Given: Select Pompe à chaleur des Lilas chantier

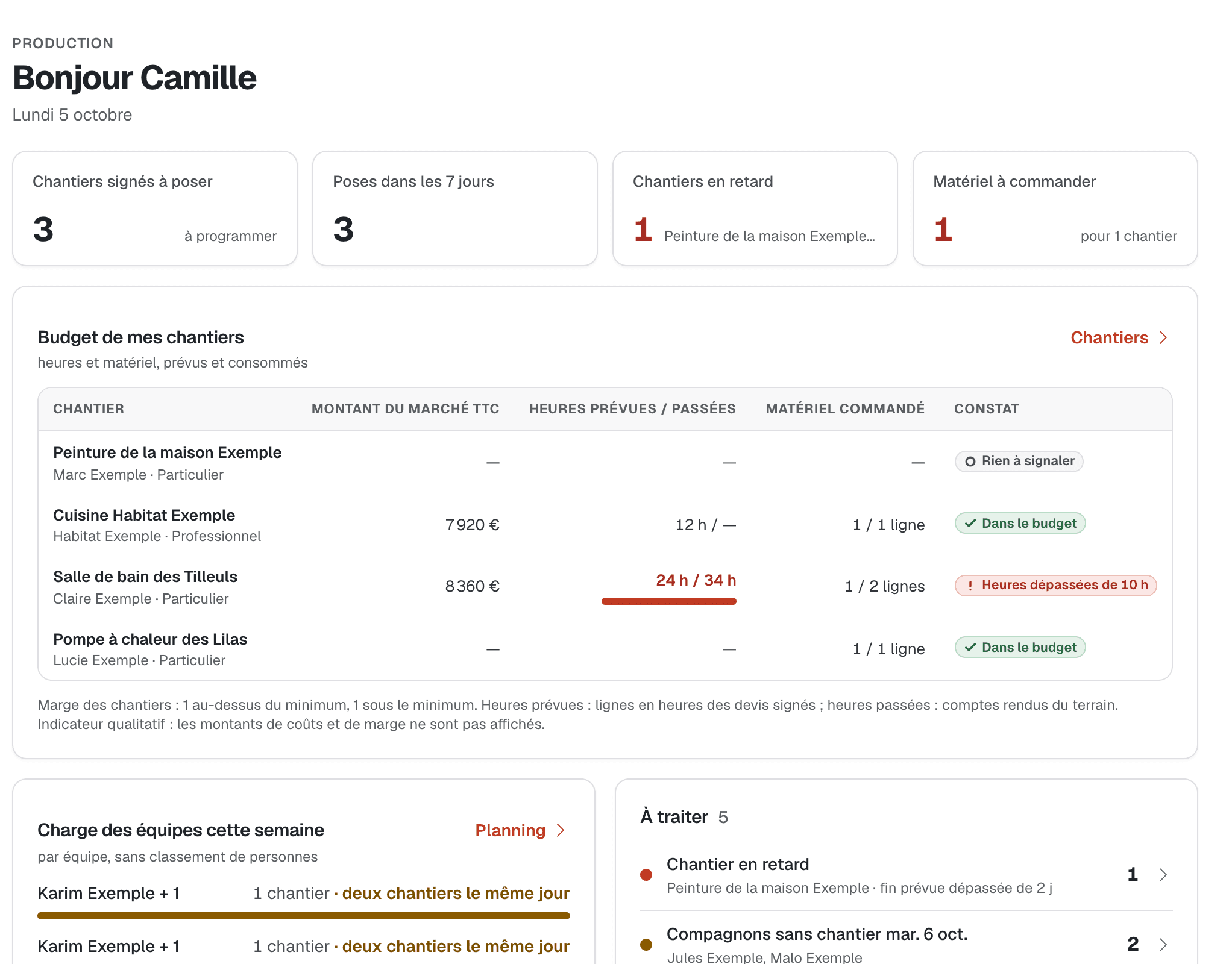Looking at the screenshot, I should click(x=150, y=640).
